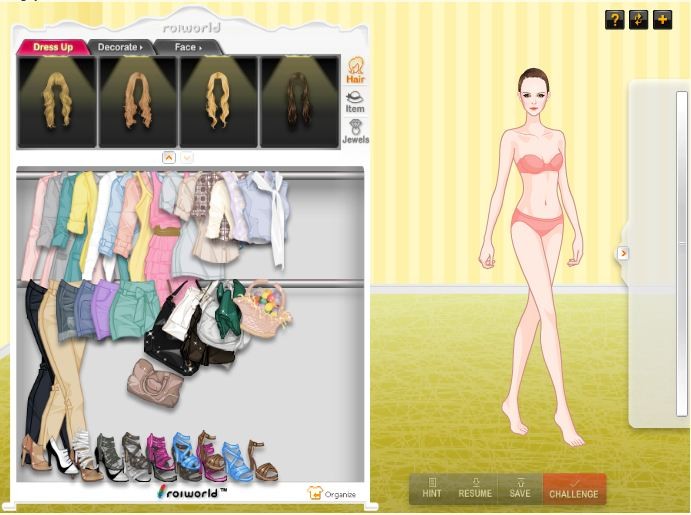Image resolution: width=691 pixels, height=515 pixels.
Task: Open the Jewels category
Action: [355, 132]
